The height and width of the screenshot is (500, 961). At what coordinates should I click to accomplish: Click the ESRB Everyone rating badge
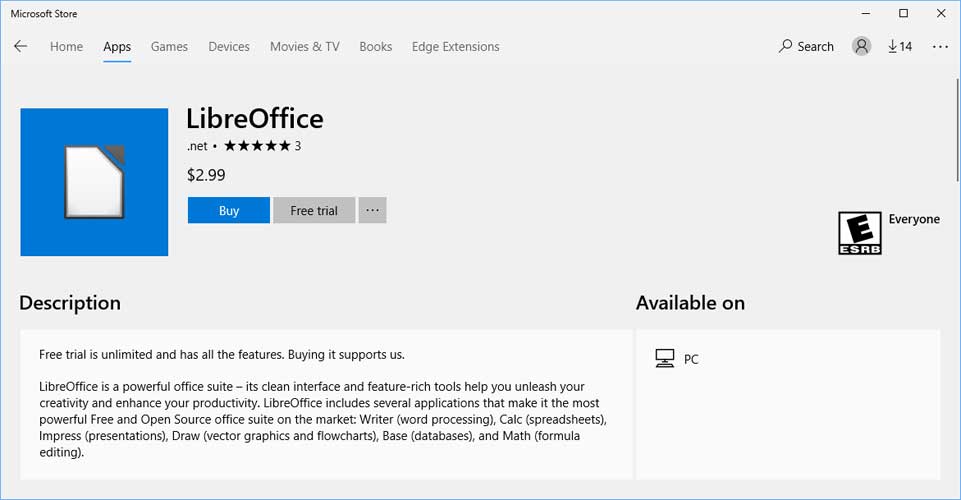pyautogui.click(x=859, y=233)
